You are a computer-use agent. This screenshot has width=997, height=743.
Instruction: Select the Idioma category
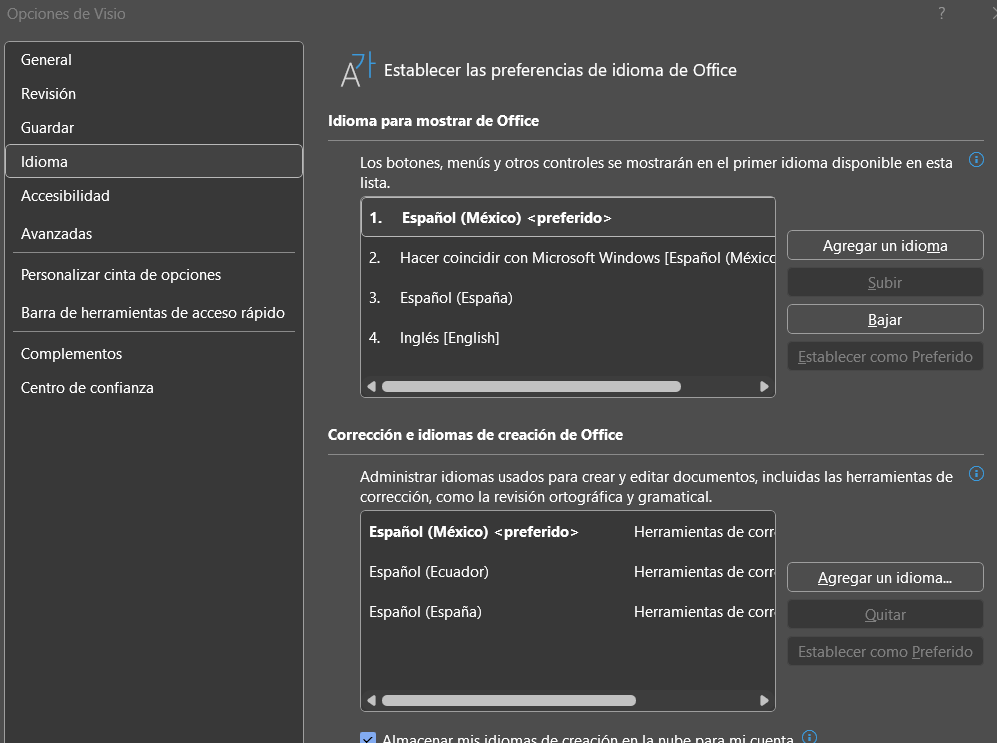point(153,161)
